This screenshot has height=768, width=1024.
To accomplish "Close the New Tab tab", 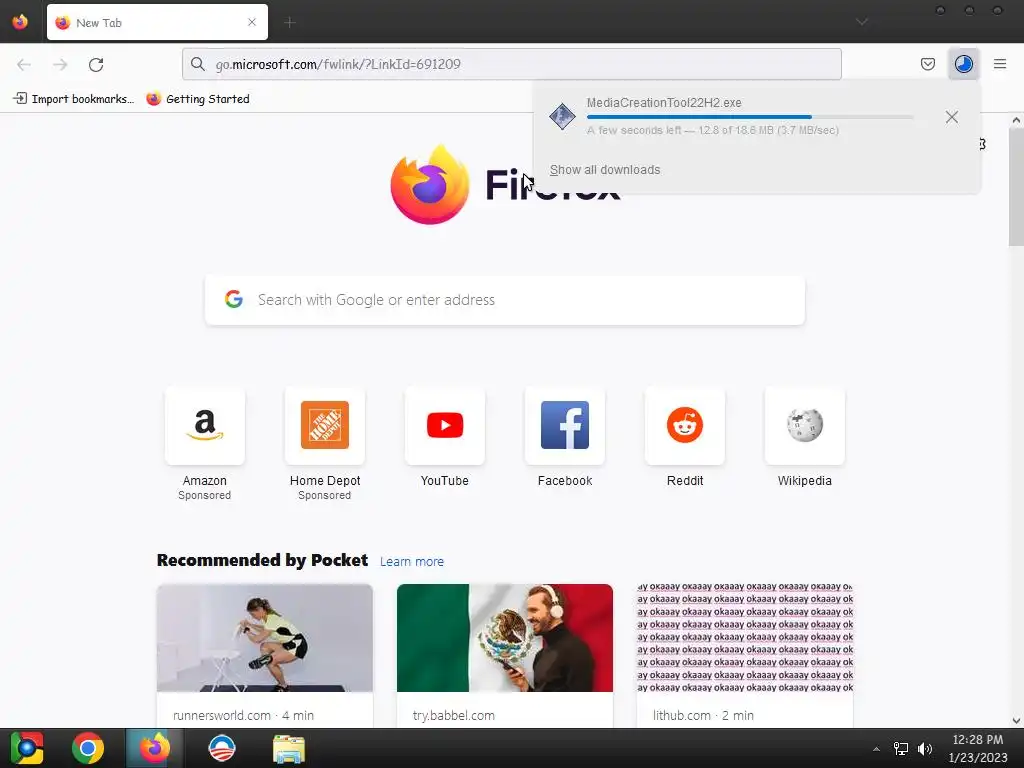I will (x=252, y=22).
